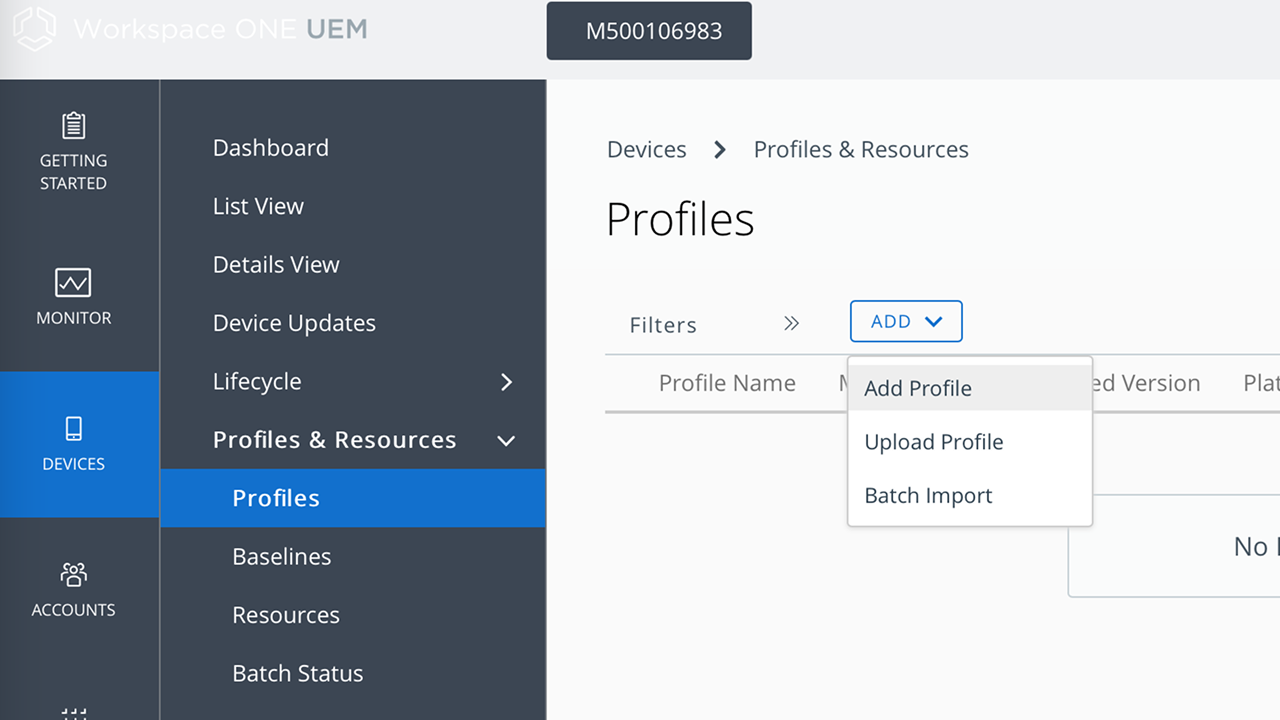Screen dimensions: 1280x720
Task: Sort by the Profile Name column header
Action: point(727,383)
